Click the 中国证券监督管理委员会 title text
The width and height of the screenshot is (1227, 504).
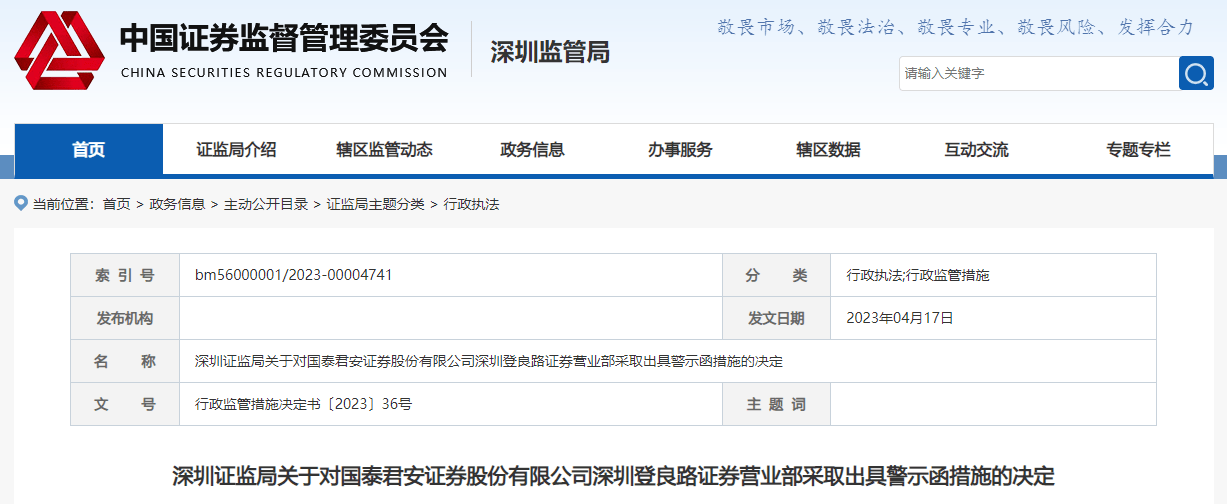284,38
